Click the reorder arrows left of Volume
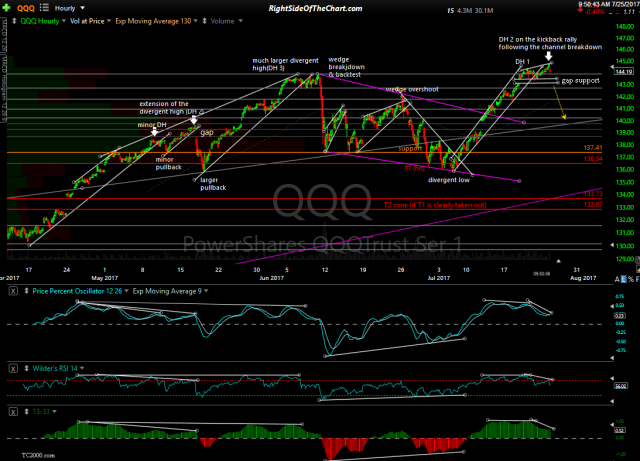 click(x=204, y=21)
